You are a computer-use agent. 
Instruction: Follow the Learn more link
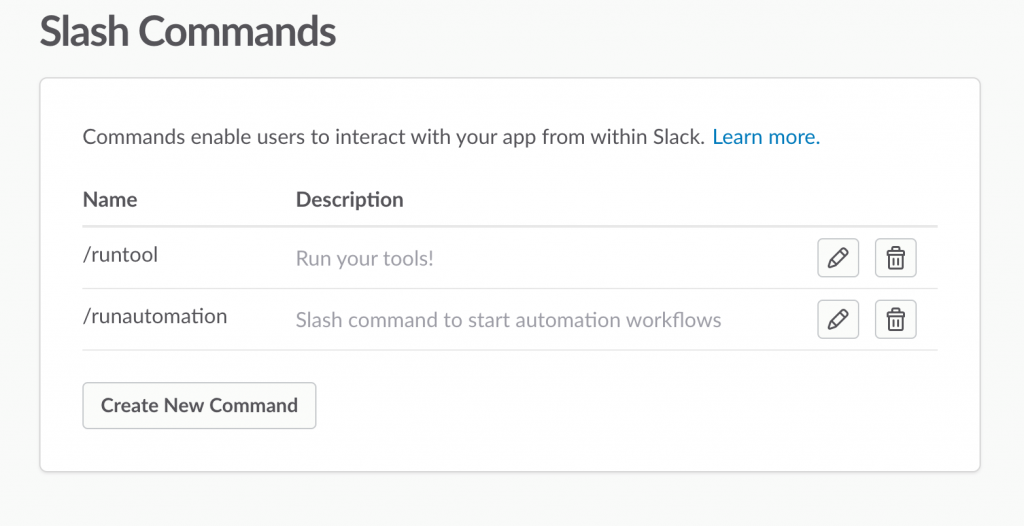click(x=766, y=137)
